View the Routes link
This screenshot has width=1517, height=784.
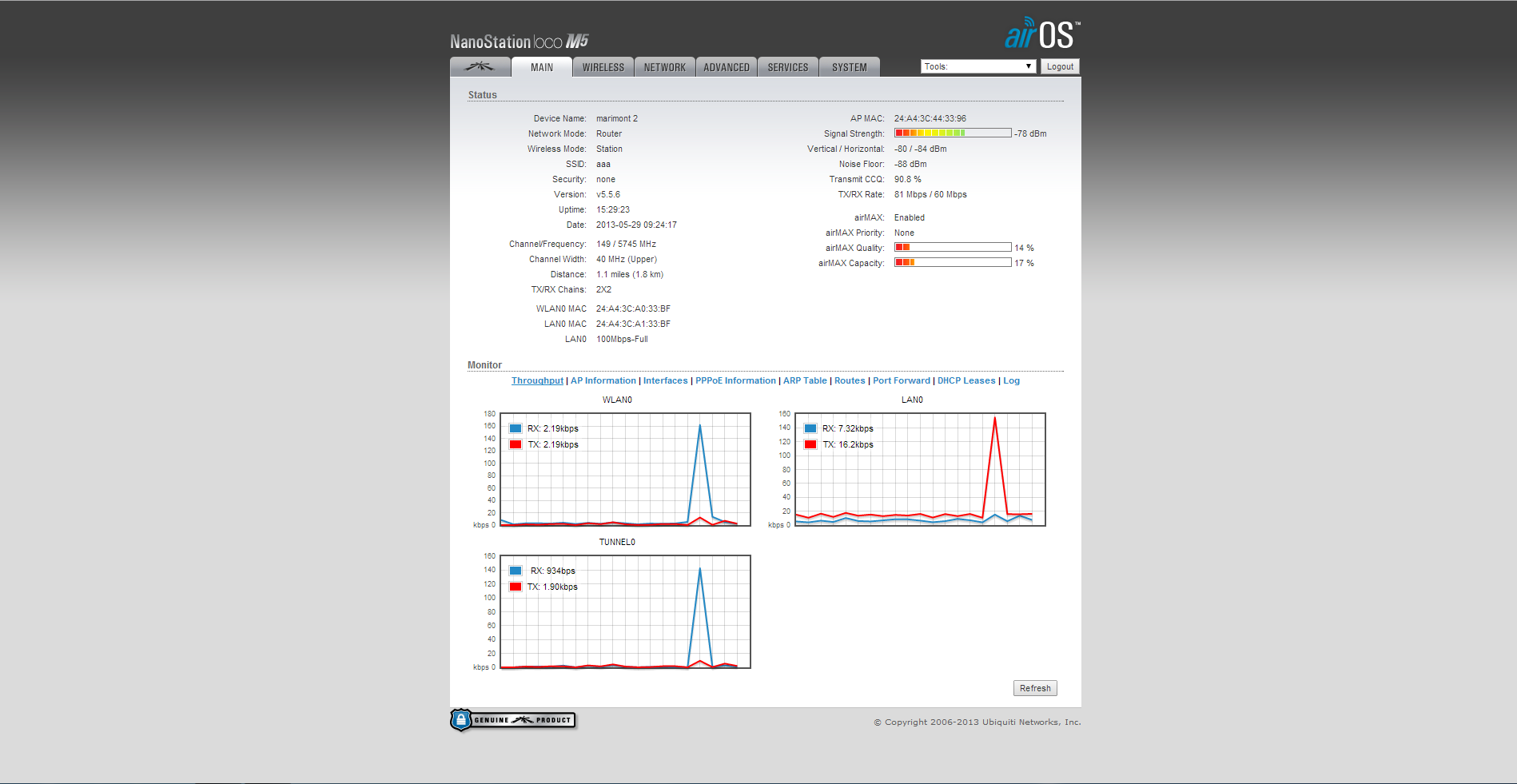850,380
